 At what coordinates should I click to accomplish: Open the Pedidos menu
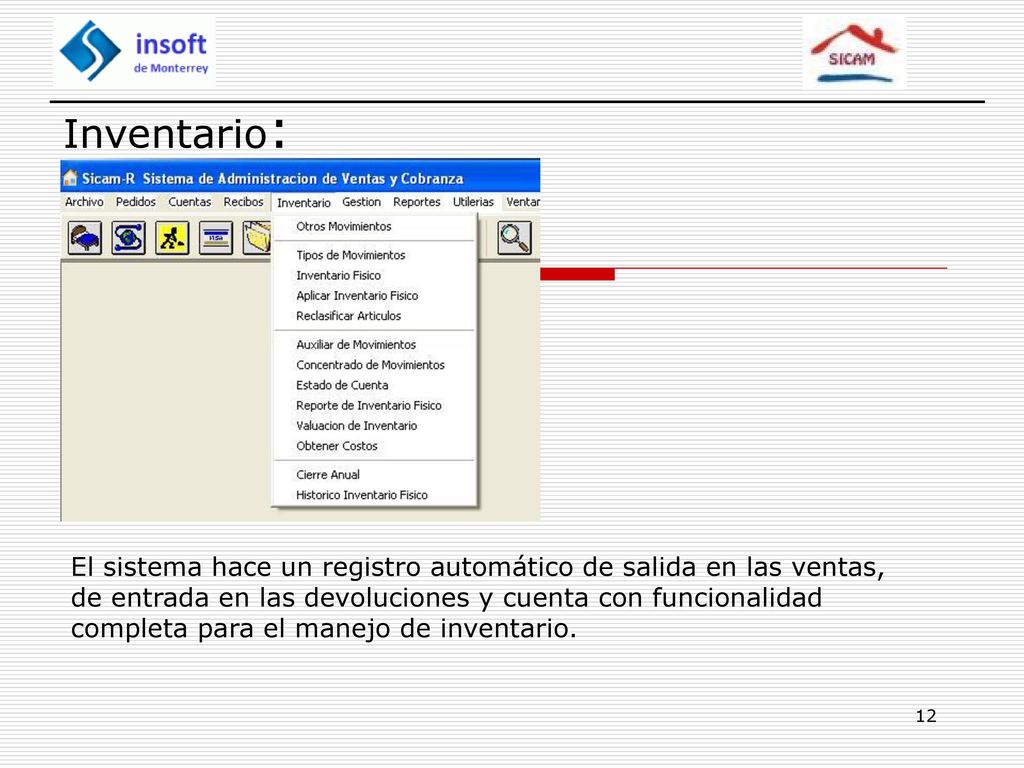tap(136, 202)
